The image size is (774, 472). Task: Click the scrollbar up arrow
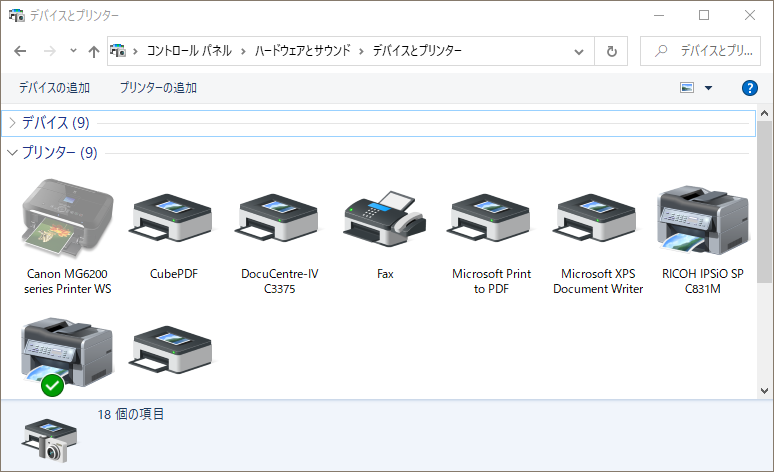(x=764, y=113)
